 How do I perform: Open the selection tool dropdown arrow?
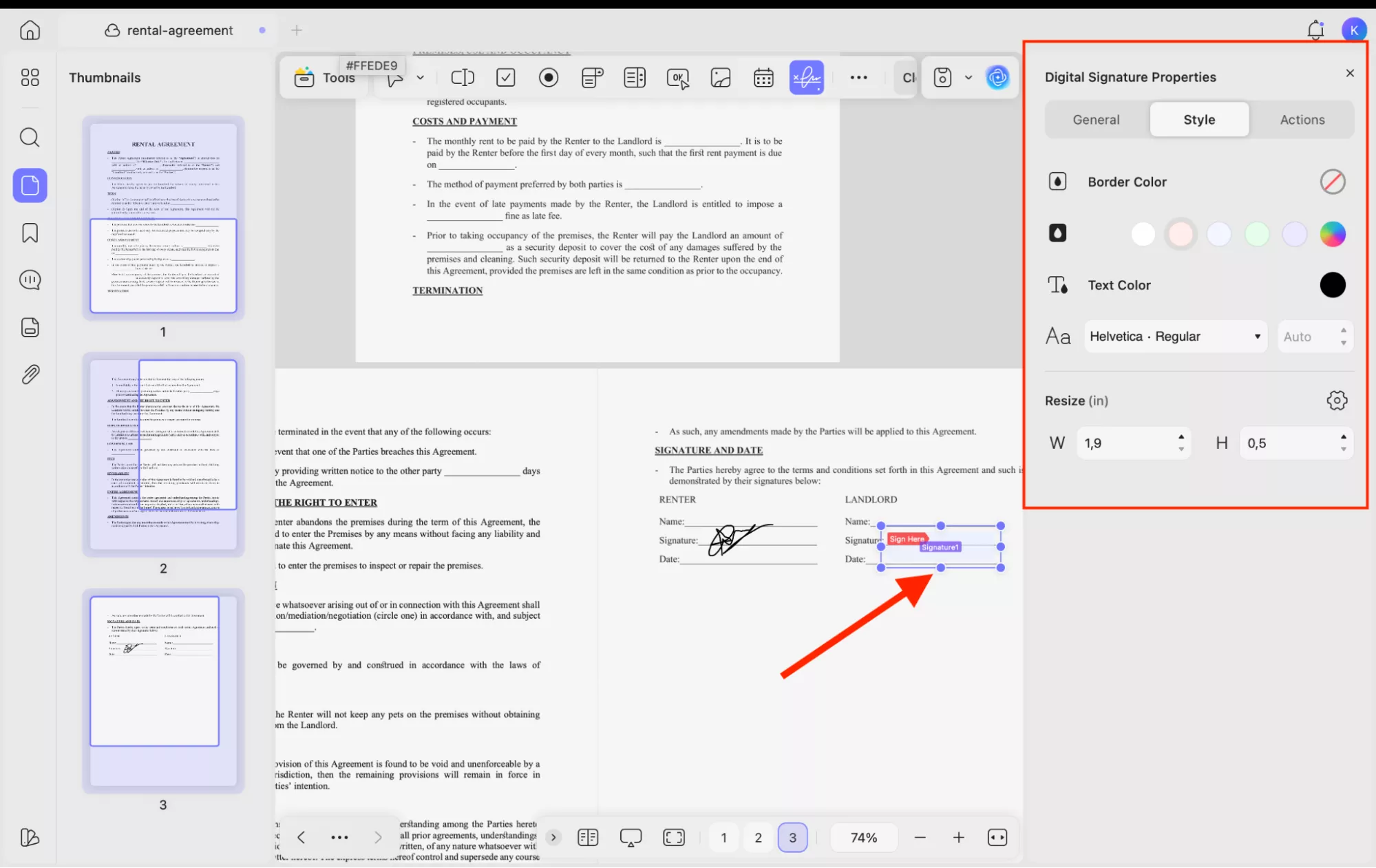click(x=421, y=77)
